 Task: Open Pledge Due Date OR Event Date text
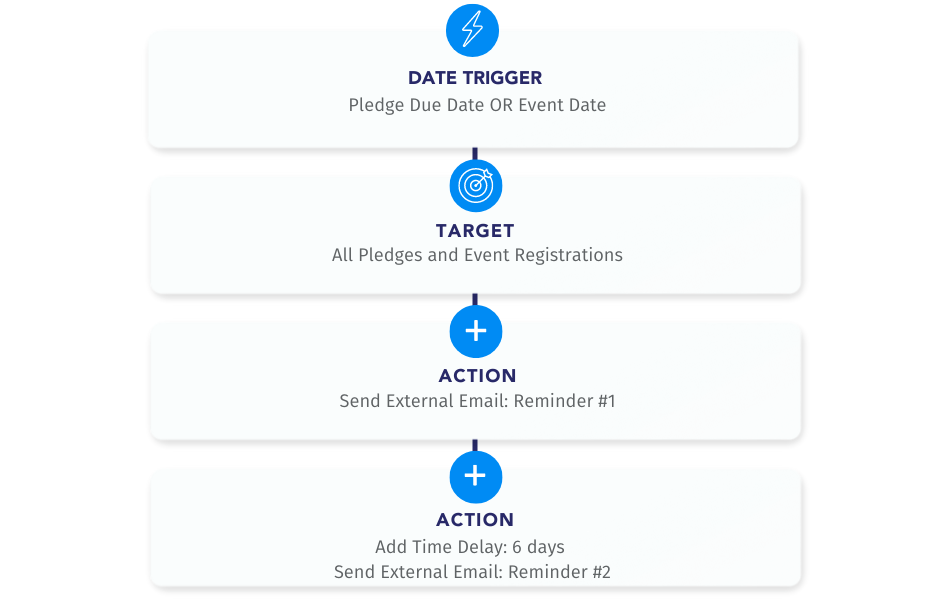click(x=477, y=105)
